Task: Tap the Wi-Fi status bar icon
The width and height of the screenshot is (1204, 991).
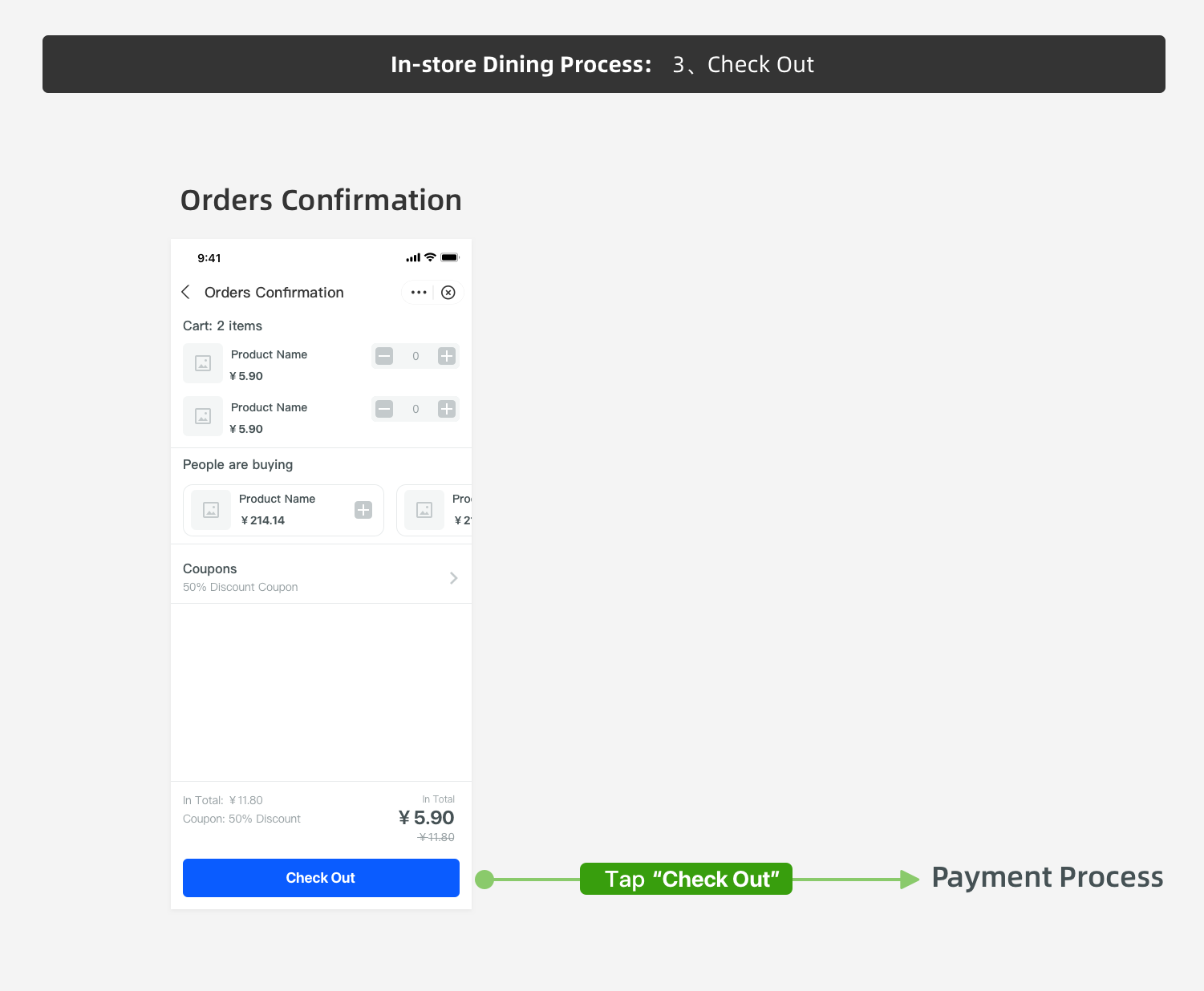Action: (x=430, y=257)
